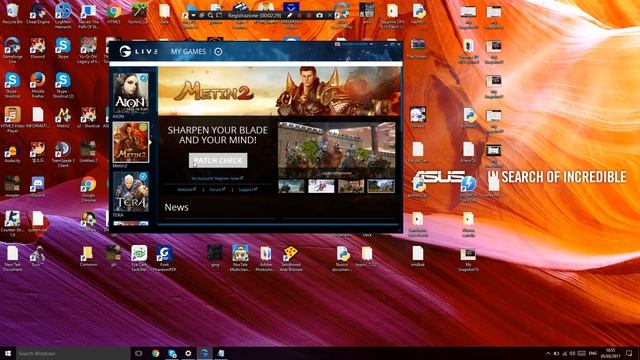Select the Common folder on the desktop

88,256
